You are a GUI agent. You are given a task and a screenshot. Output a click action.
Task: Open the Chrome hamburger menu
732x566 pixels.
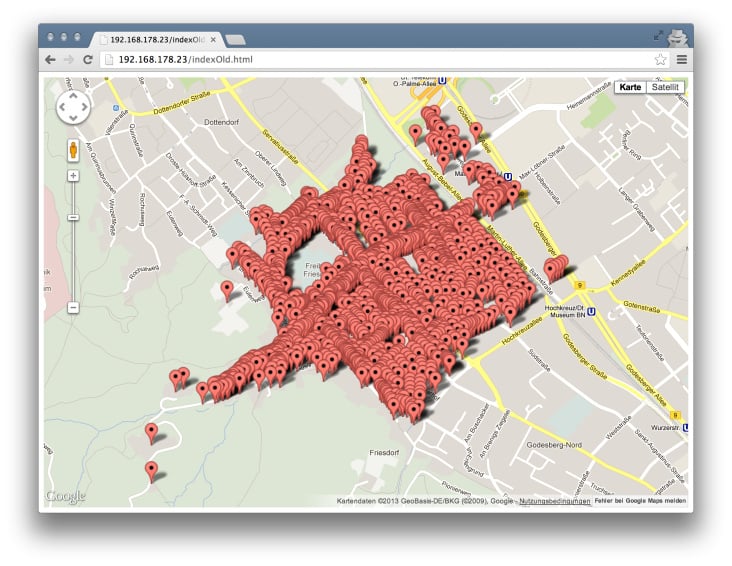point(682,59)
